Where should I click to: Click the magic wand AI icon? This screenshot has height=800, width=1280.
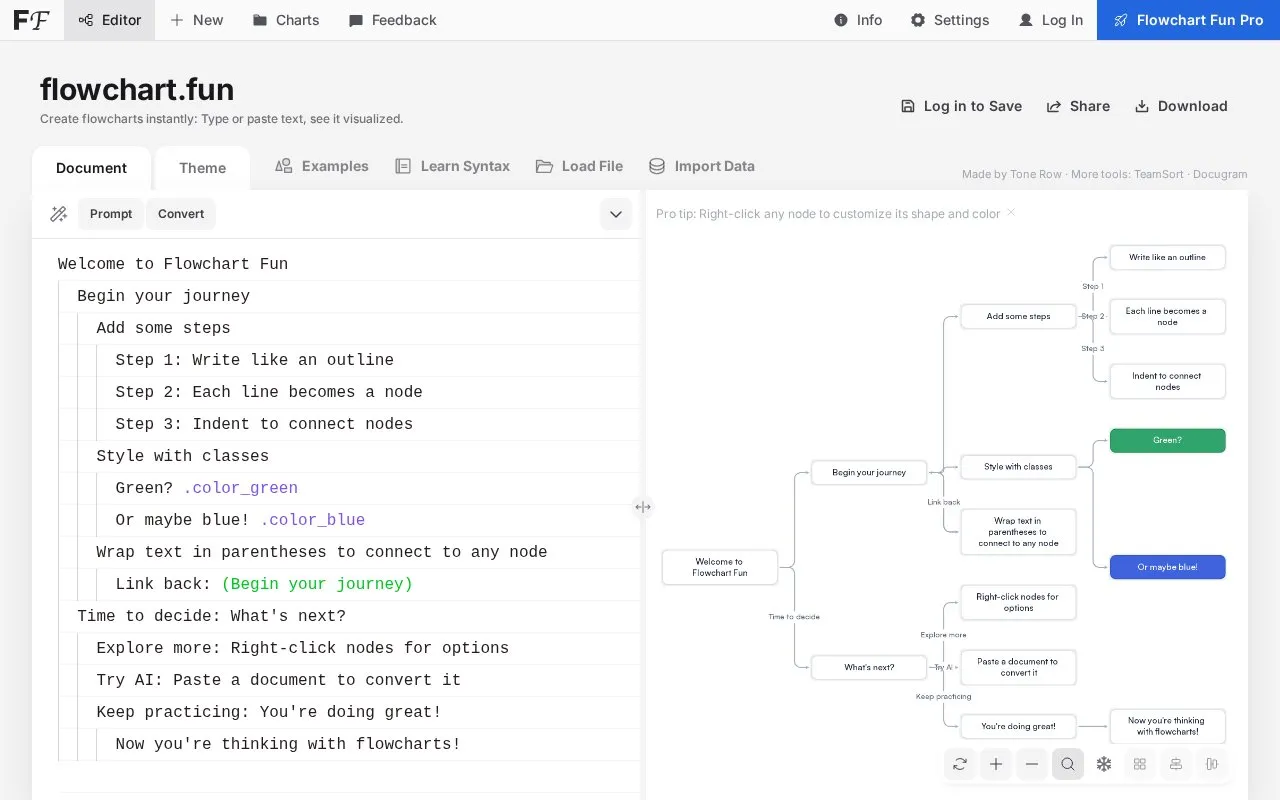pyautogui.click(x=58, y=214)
